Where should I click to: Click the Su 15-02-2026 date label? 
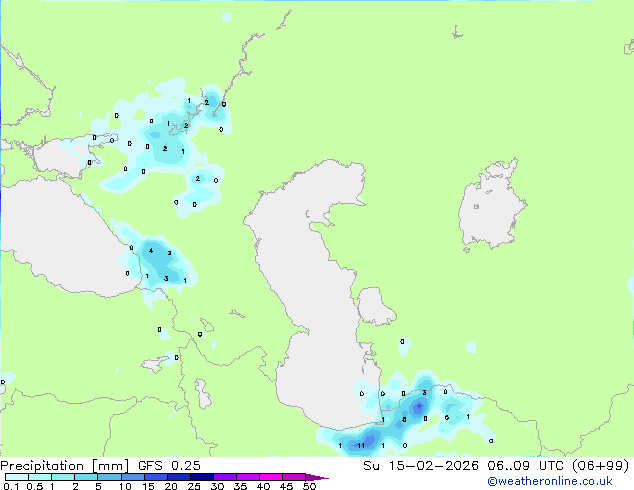415,466
